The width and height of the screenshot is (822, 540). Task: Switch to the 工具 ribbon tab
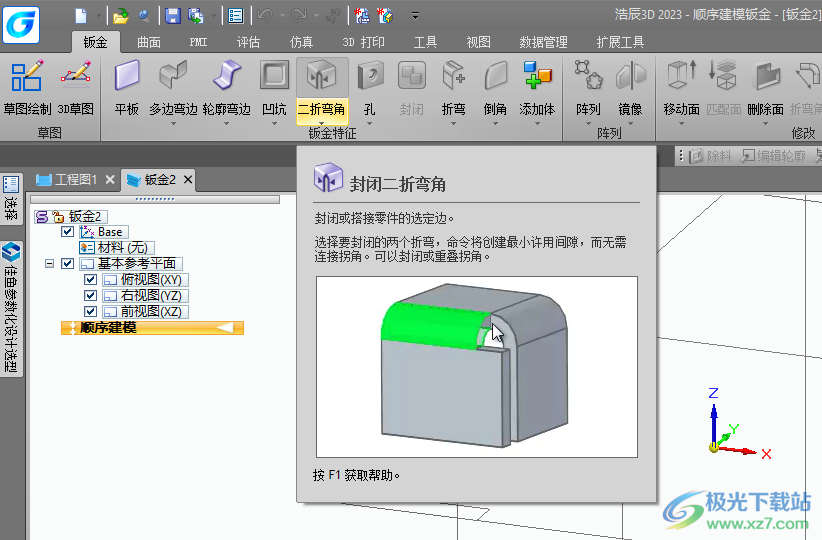click(x=425, y=42)
